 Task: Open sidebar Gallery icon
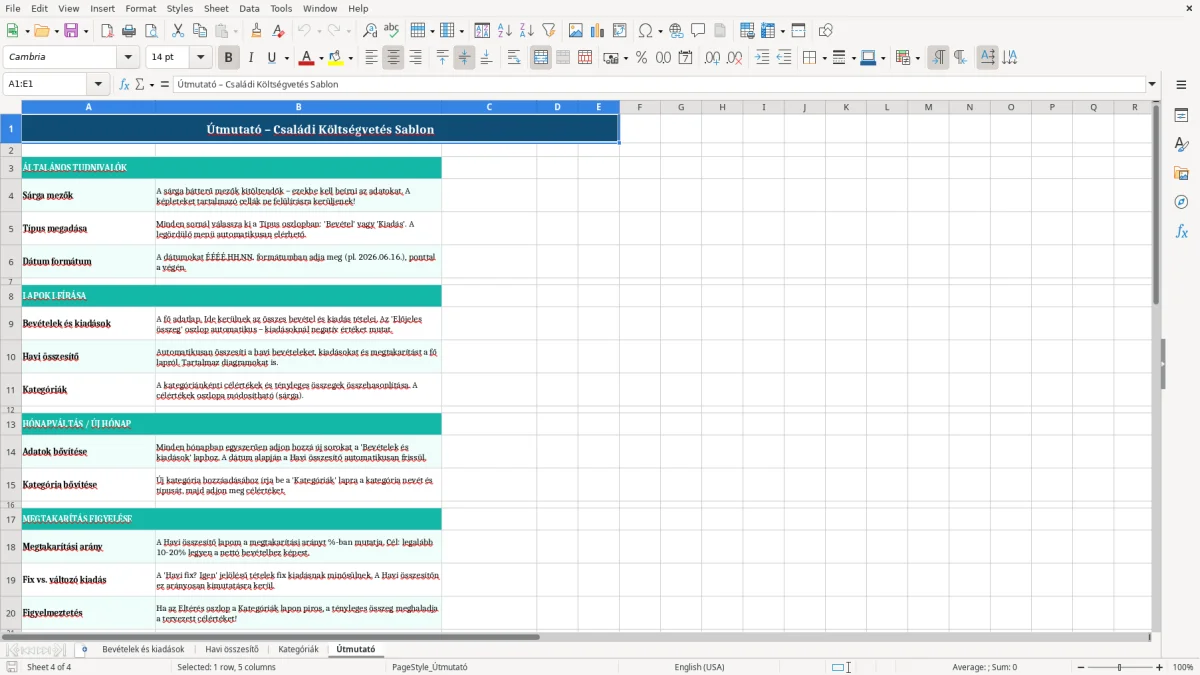(x=1181, y=173)
